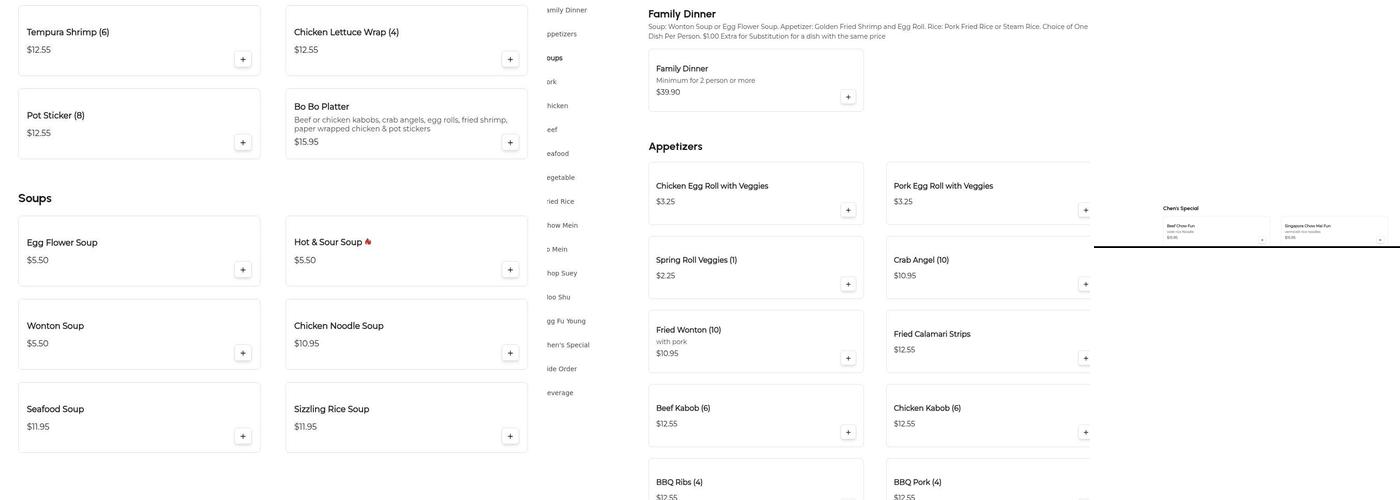Jump to Soups in category sidebar
This screenshot has height=500, width=1400.
pos(554,58)
